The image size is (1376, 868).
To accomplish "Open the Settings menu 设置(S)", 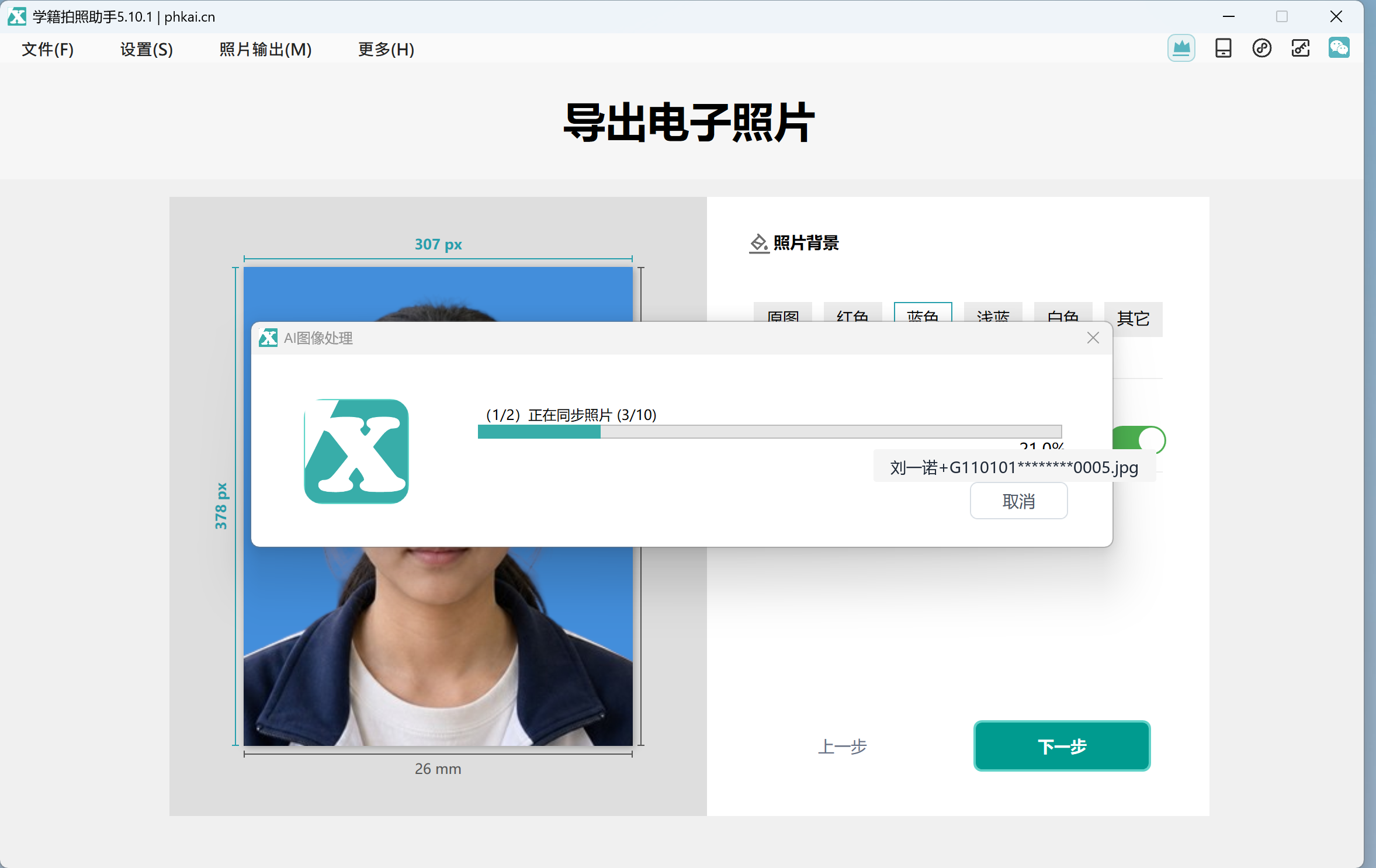I will pos(147,49).
